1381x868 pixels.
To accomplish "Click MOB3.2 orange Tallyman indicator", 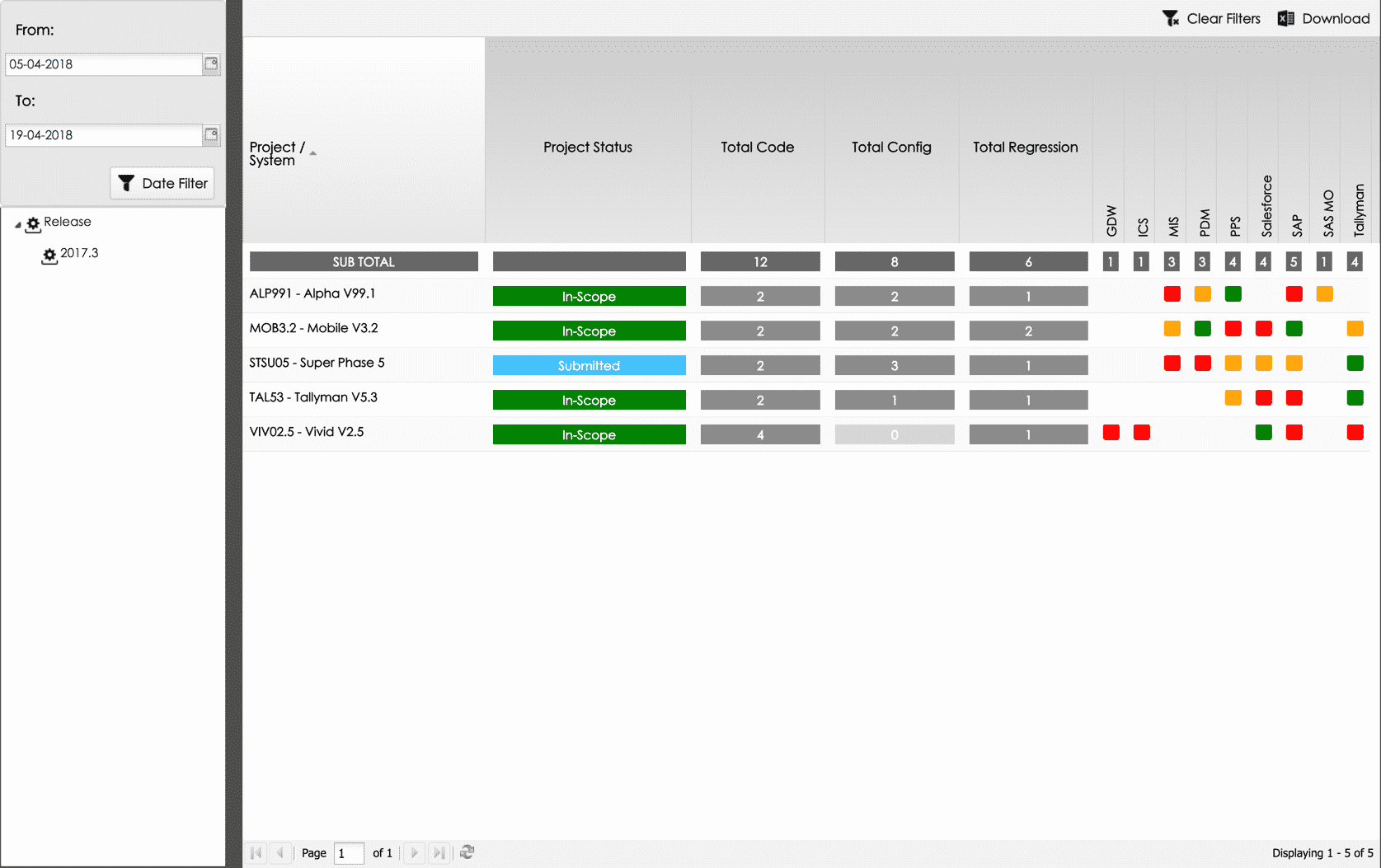I will [1355, 328].
